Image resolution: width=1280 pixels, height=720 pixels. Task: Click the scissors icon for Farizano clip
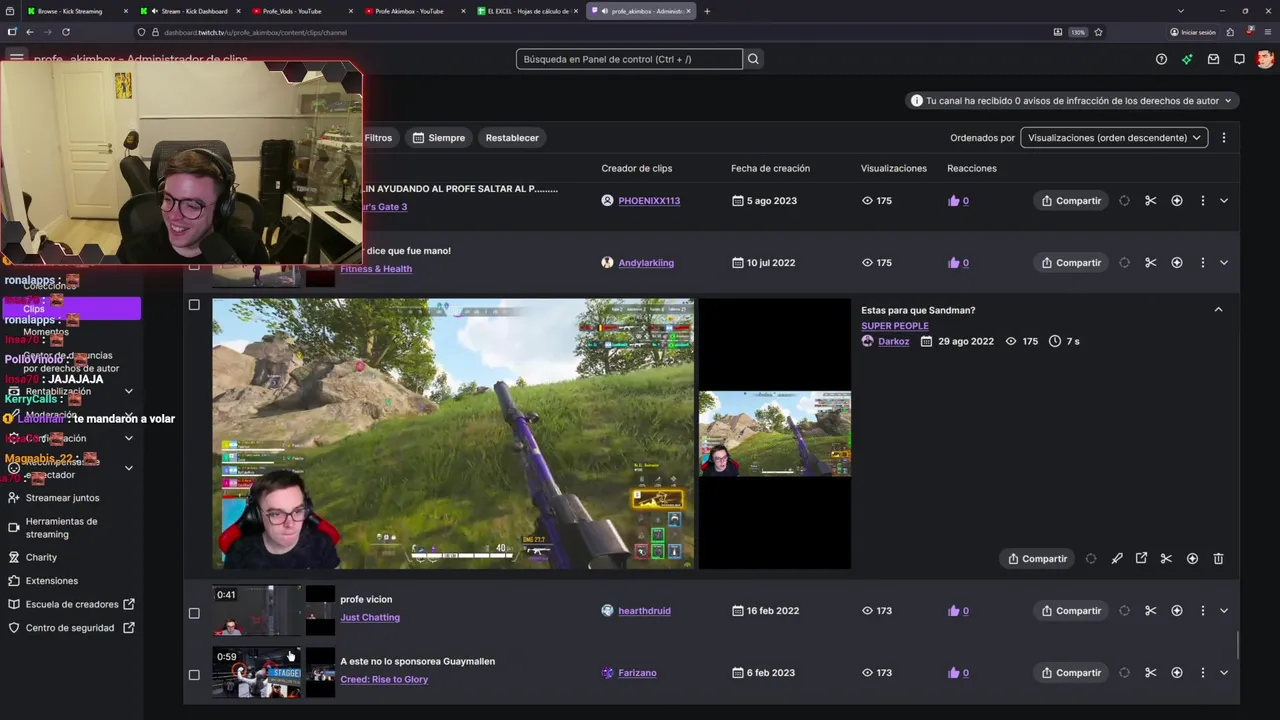1150,673
